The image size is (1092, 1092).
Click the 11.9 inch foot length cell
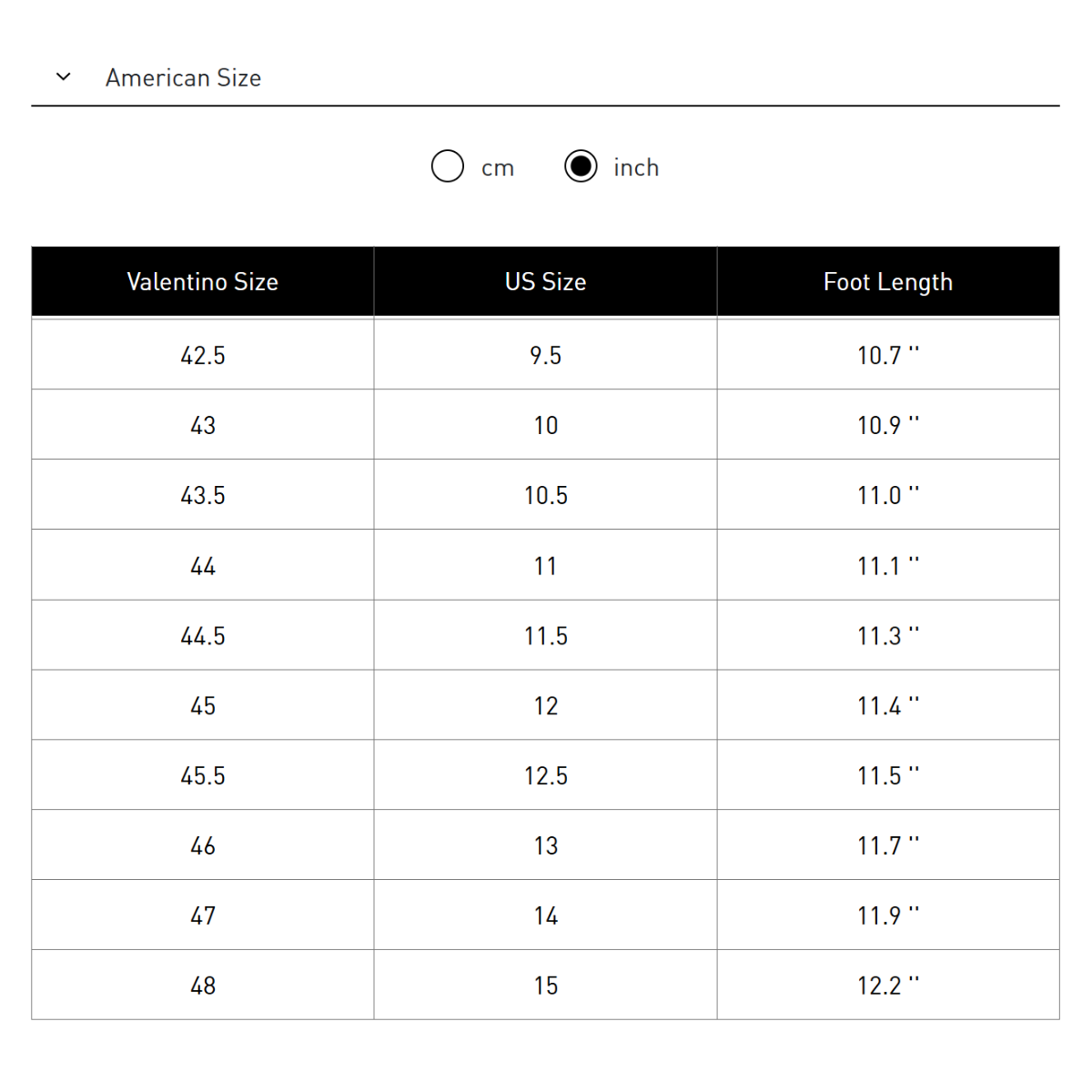click(x=888, y=915)
